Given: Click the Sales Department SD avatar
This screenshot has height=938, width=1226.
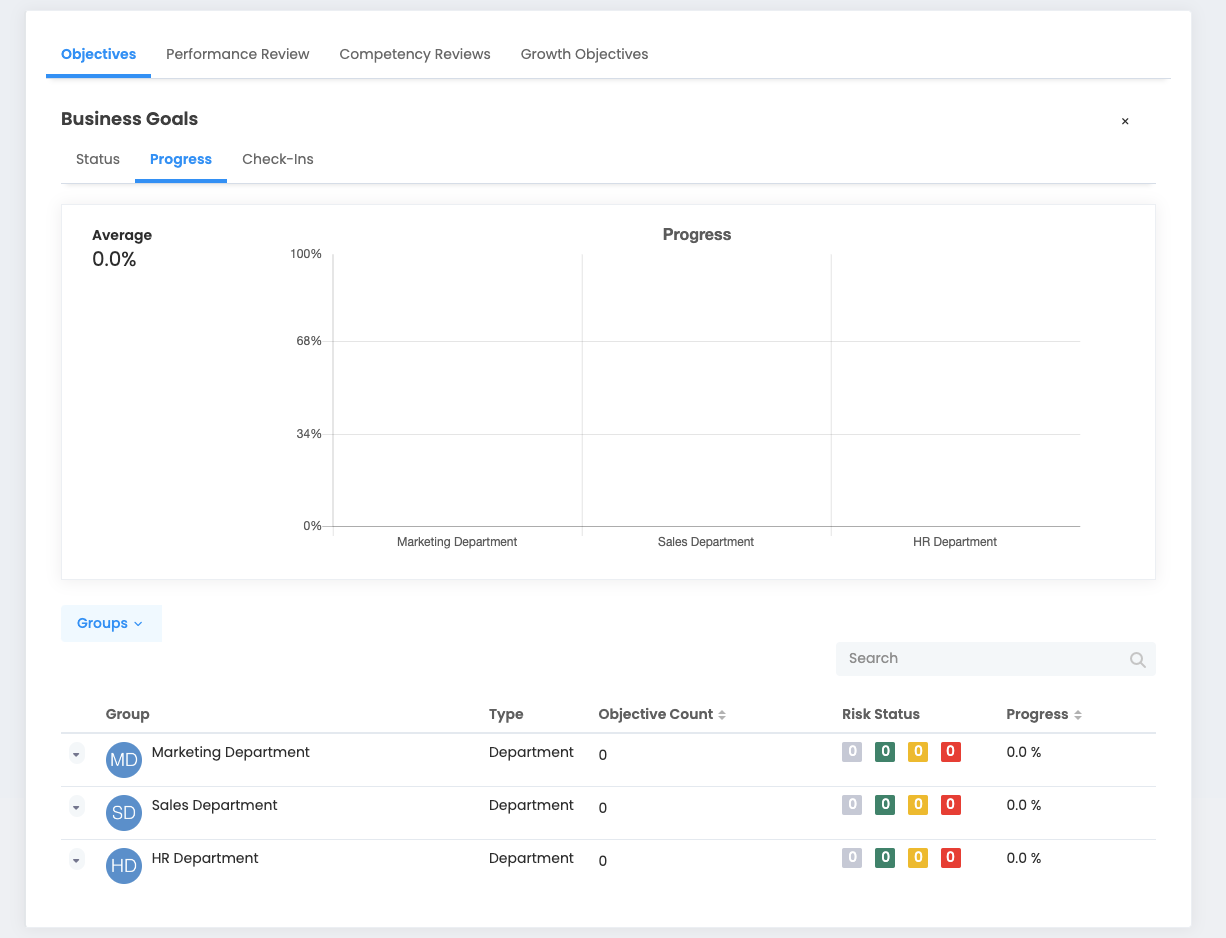Looking at the screenshot, I should pos(124,813).
